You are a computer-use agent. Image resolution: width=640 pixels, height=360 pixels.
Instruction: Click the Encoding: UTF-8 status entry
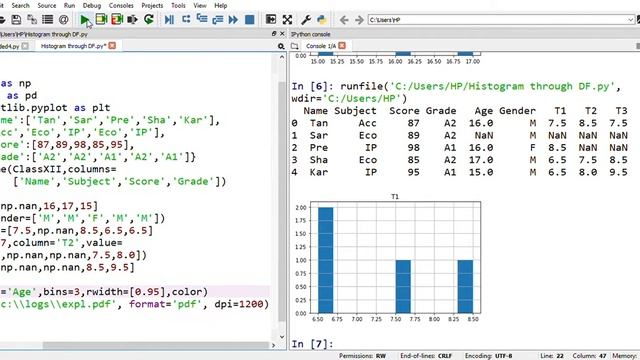point(489,356)
